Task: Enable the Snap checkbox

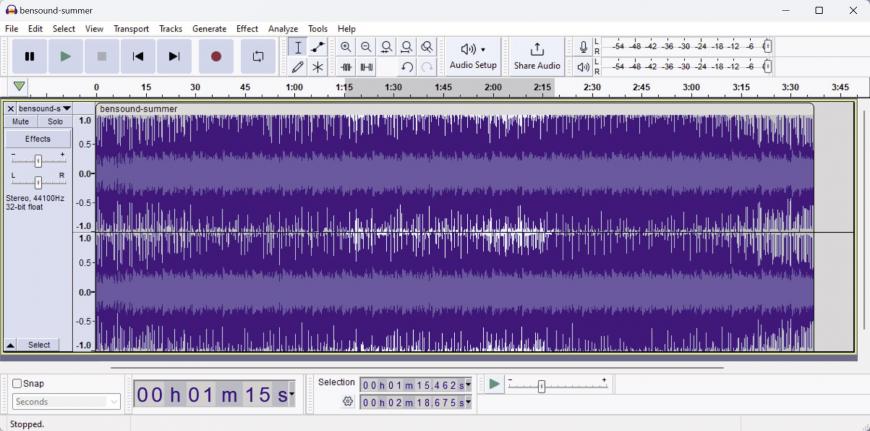Action: tap(17, 383)
